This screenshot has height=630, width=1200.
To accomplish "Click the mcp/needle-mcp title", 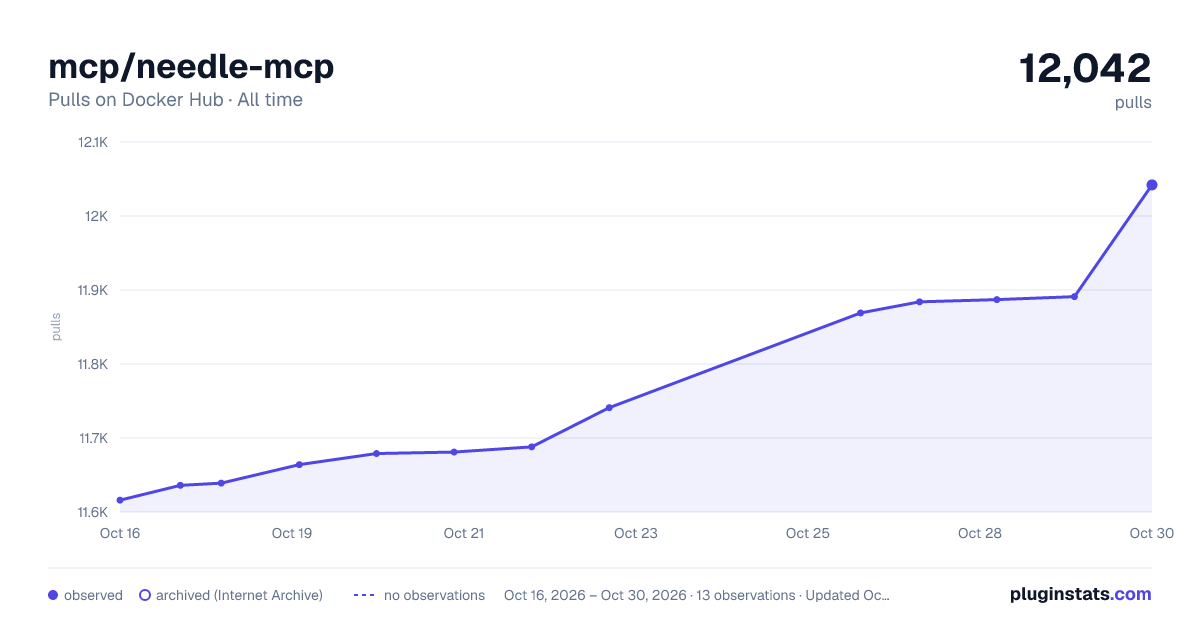I will click(x=191, y=67).
